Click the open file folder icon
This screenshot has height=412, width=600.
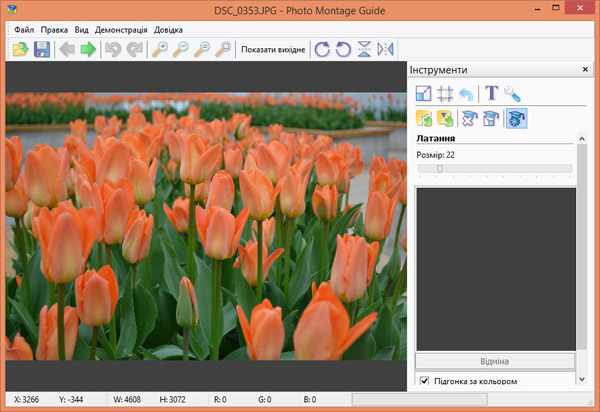[x=20, y=49]
